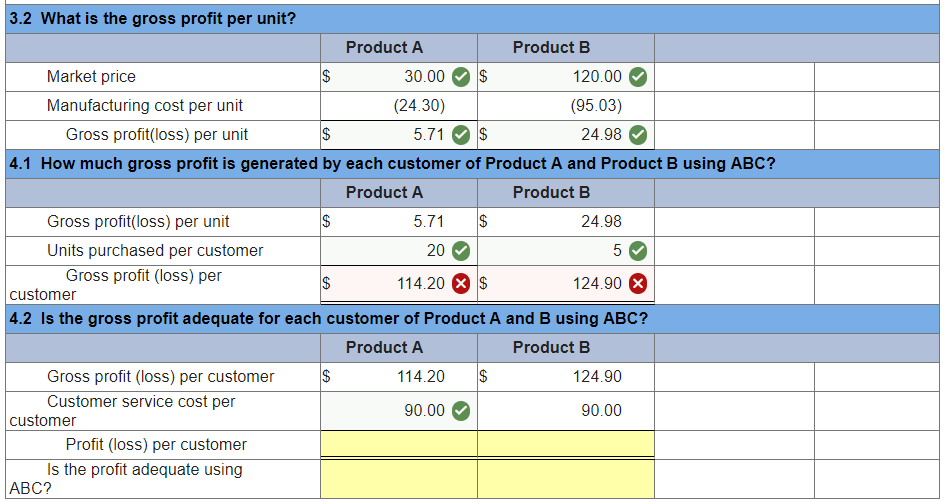Click 'Product A' column header in section 3.2

pos(385,48)
